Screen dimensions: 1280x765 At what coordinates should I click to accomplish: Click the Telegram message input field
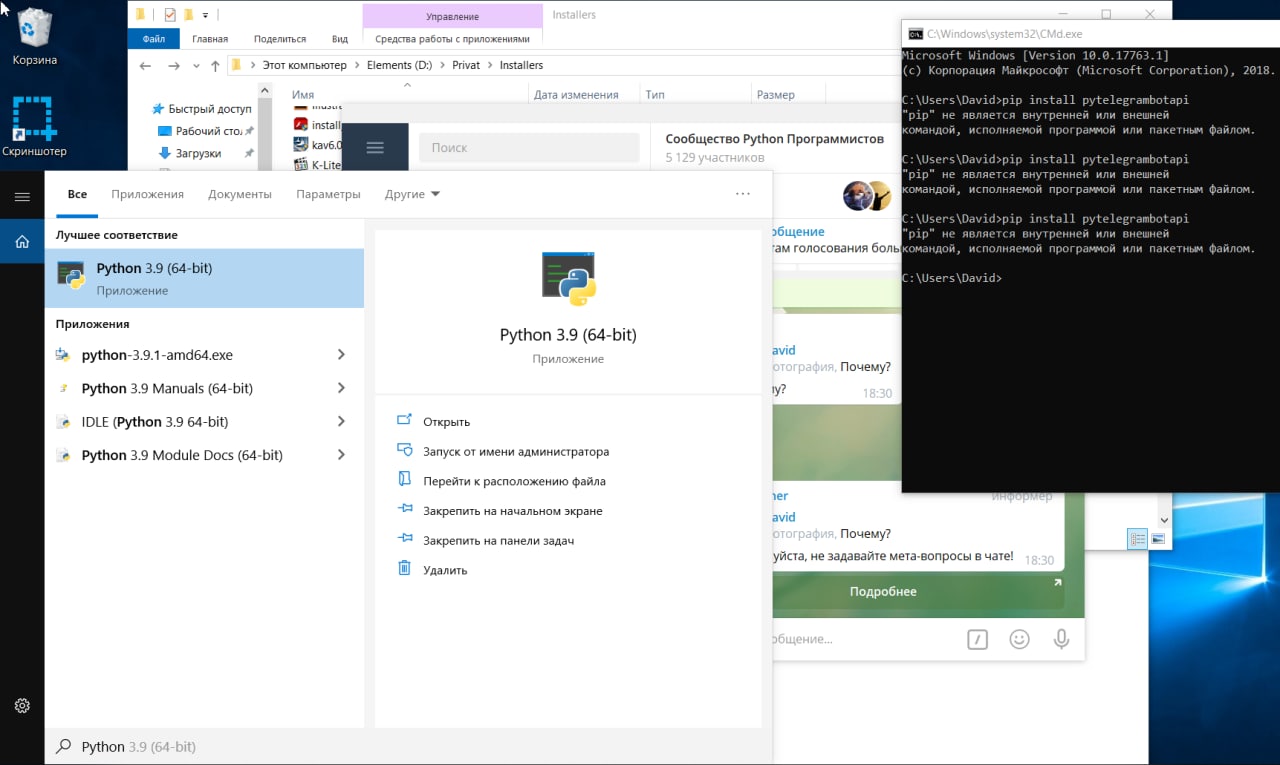[x=863, y=639]
